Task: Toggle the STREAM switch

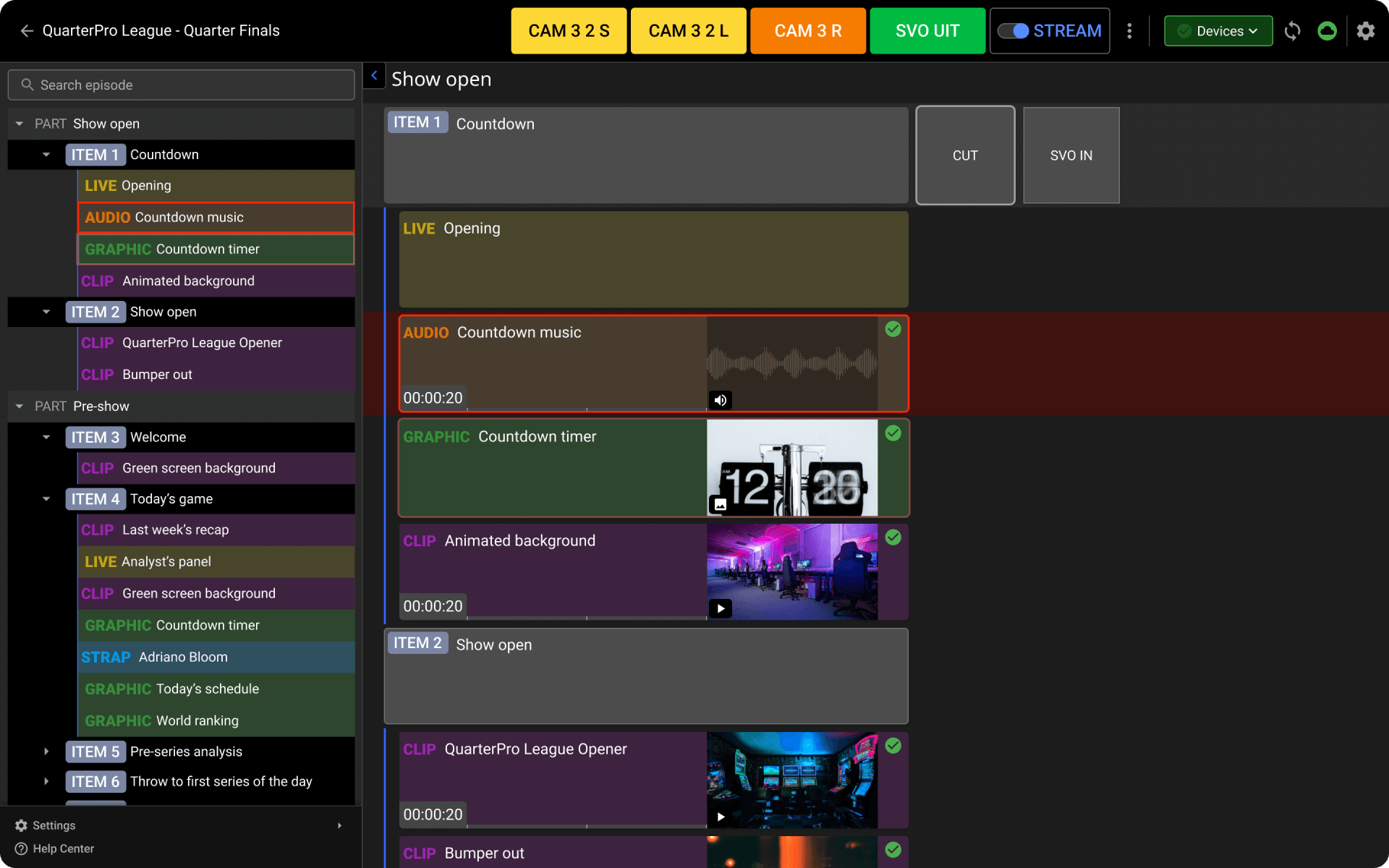Action: click(x=1013, y=31)
